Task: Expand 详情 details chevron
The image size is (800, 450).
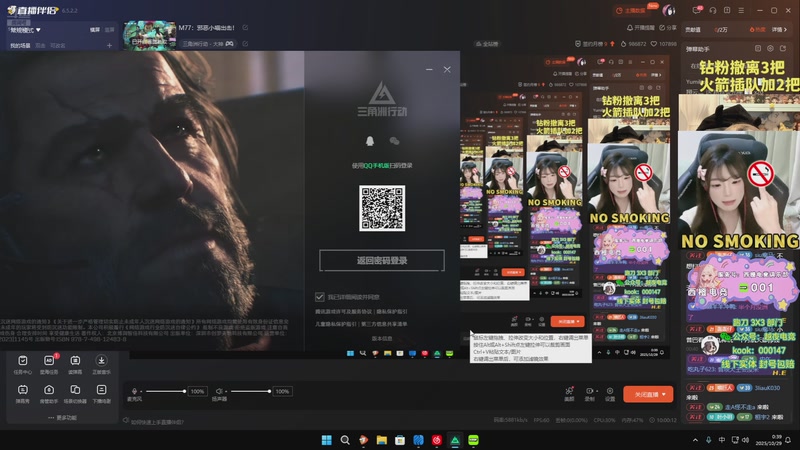Action: pos(779,30)
